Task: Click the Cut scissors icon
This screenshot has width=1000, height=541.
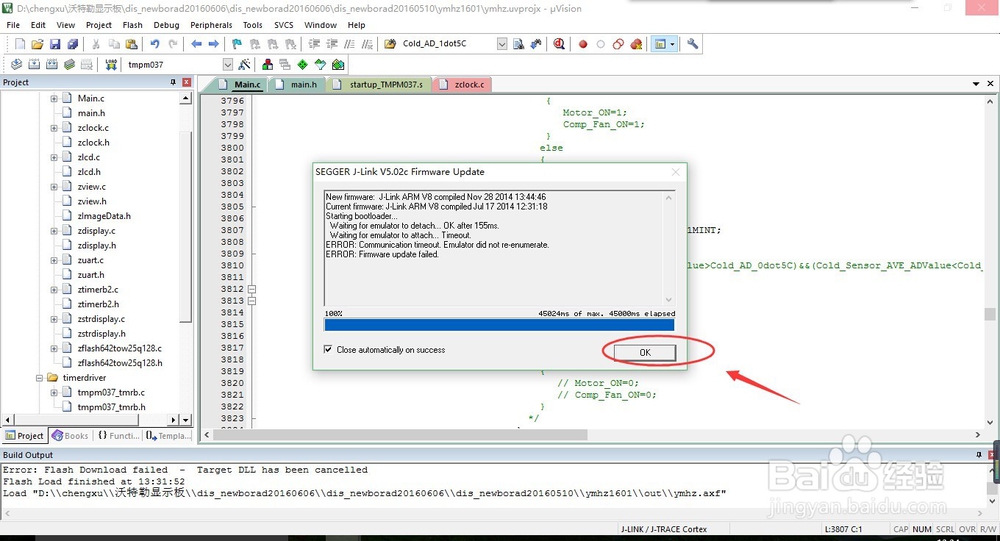Action: pyautogui.click(x=96, y=44)
